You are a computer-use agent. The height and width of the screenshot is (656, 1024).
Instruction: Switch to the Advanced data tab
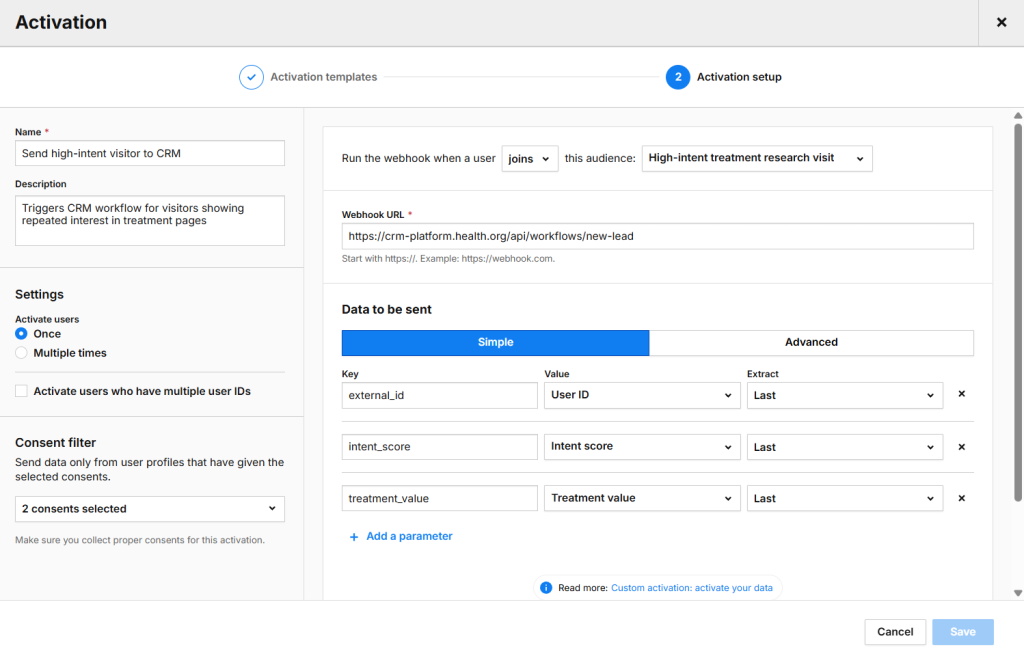point(811,342)
